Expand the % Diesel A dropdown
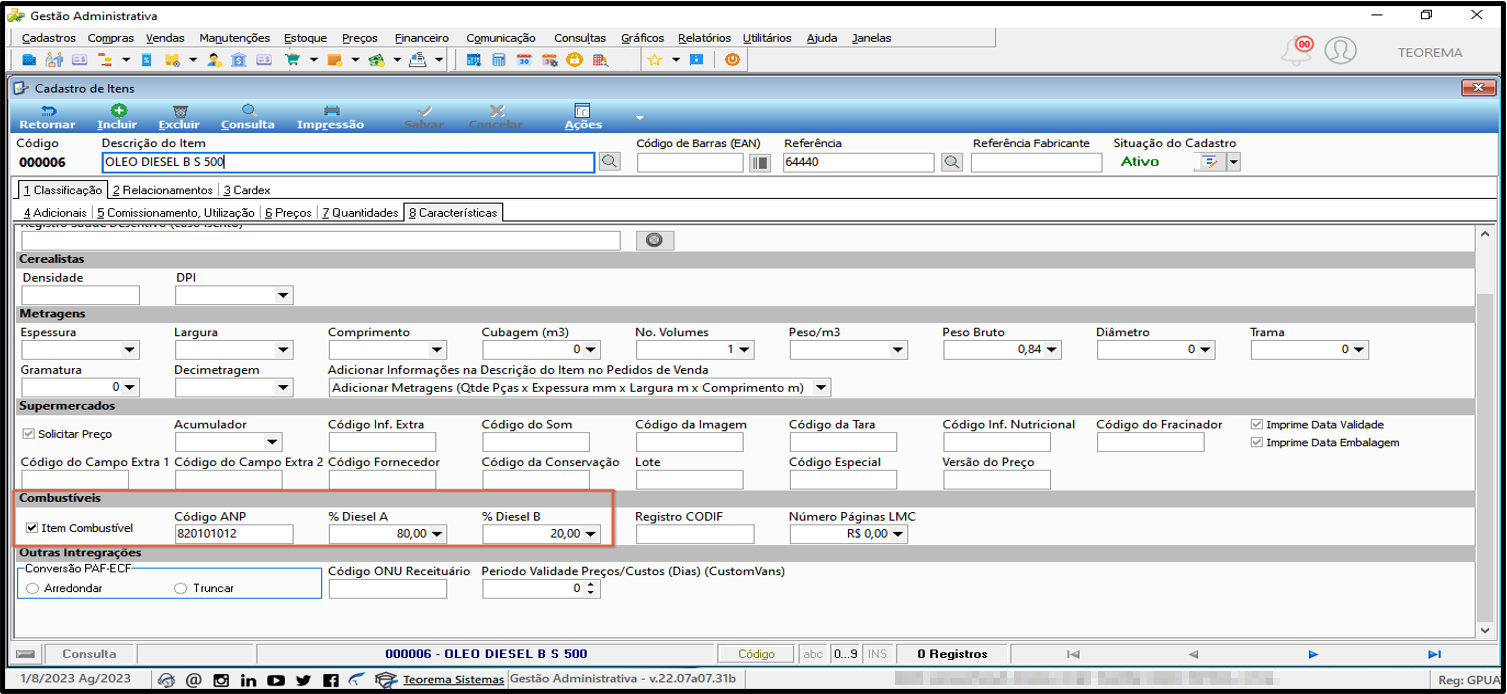The height and width of the screenshot is (694, 1507). (437, 535)
